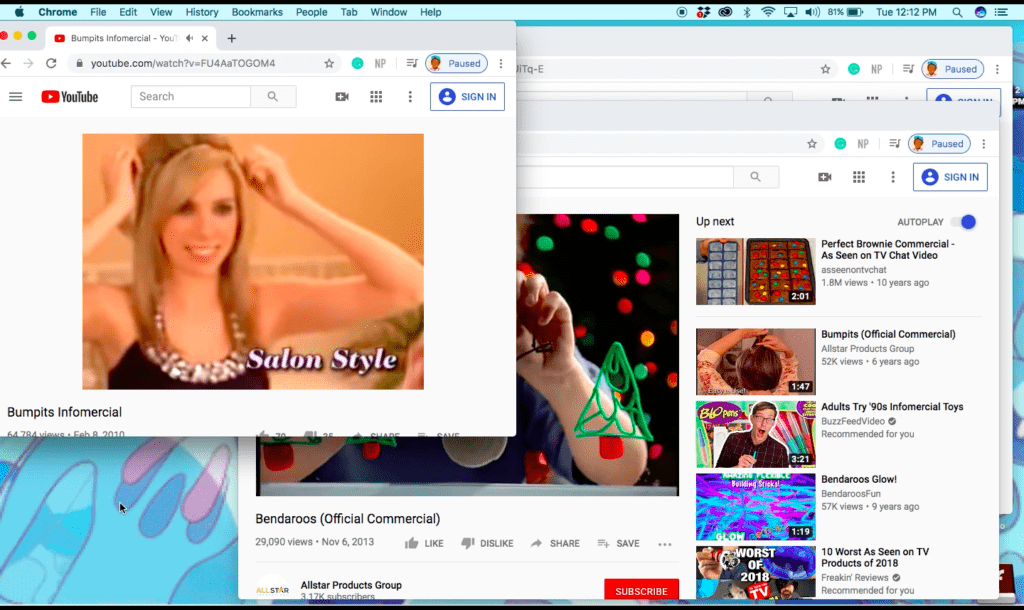Click the YouTube Search field in front window
This screenshot has height=610, width=1024.
tap(191, 97)
